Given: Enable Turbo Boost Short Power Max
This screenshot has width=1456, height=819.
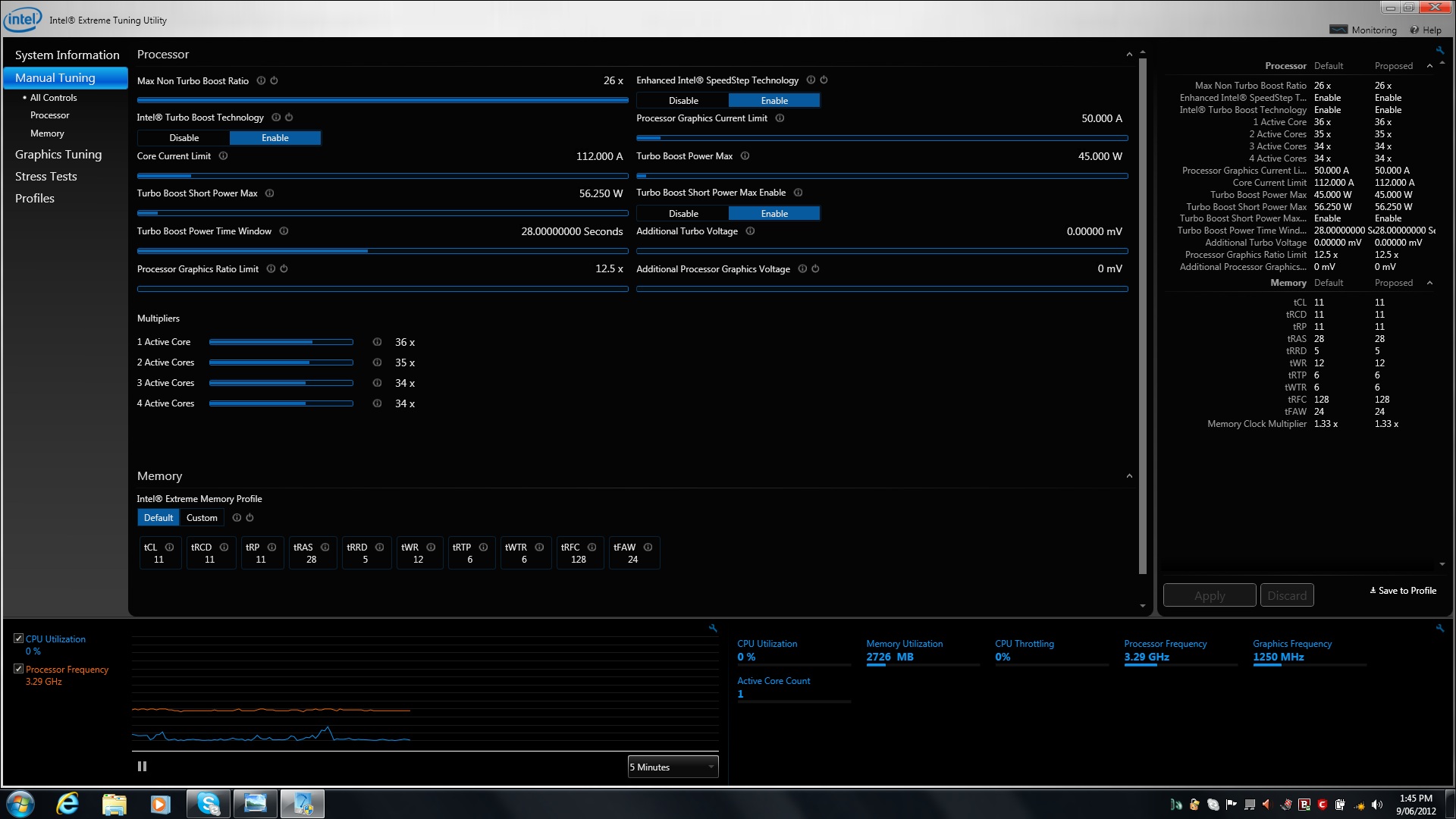Looking at the screenshot, I should pos(774,214).
